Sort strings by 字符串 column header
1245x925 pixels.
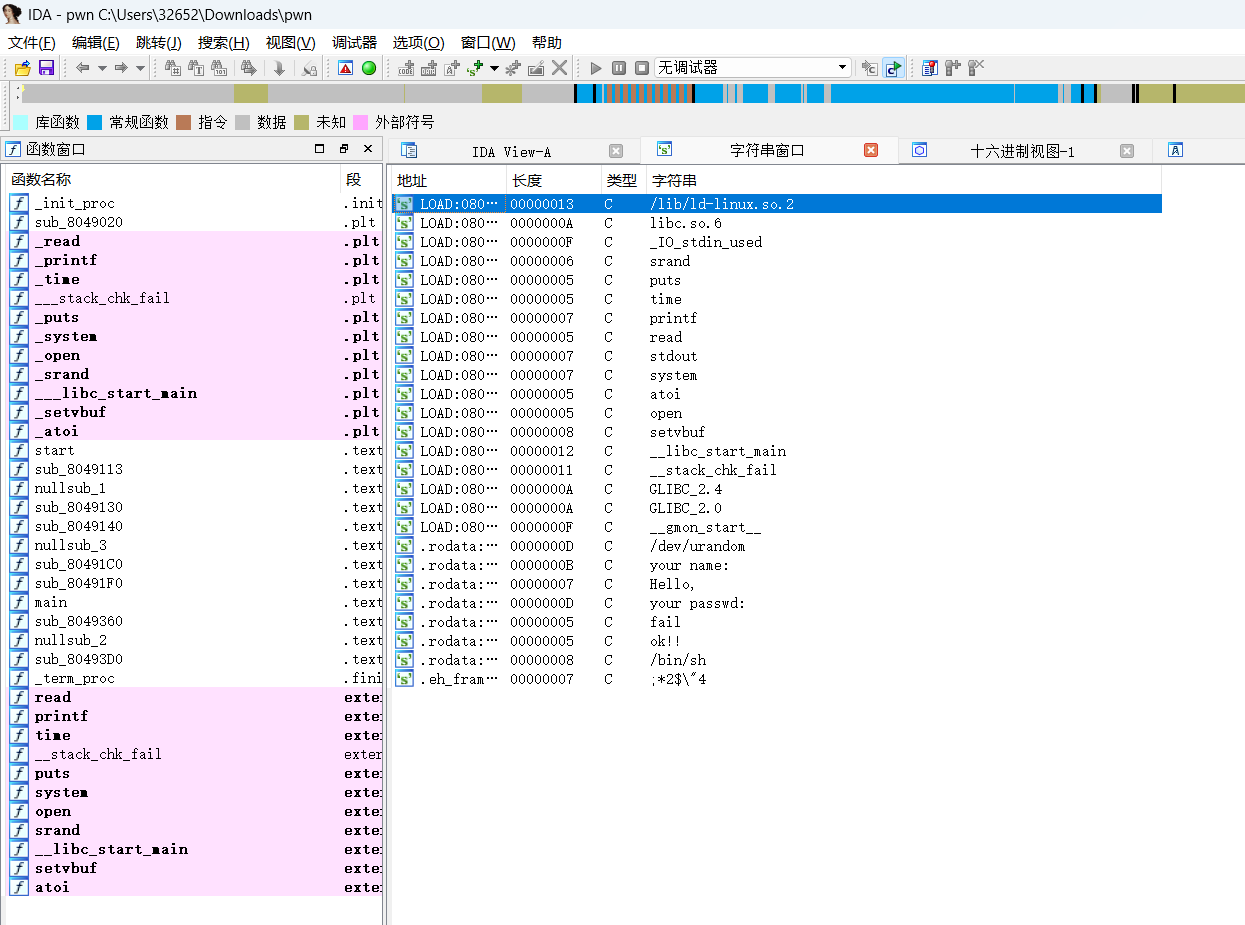click(x=902, y=180)
